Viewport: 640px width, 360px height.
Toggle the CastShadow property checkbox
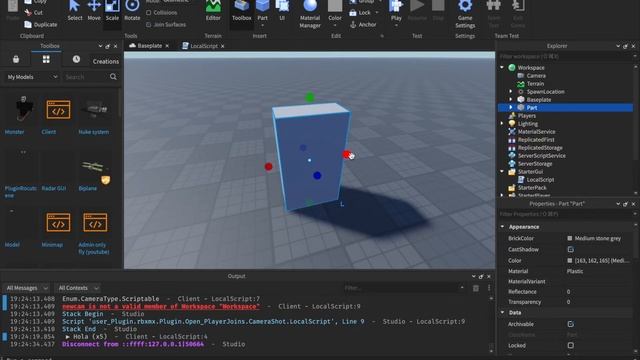coord(571,249)
